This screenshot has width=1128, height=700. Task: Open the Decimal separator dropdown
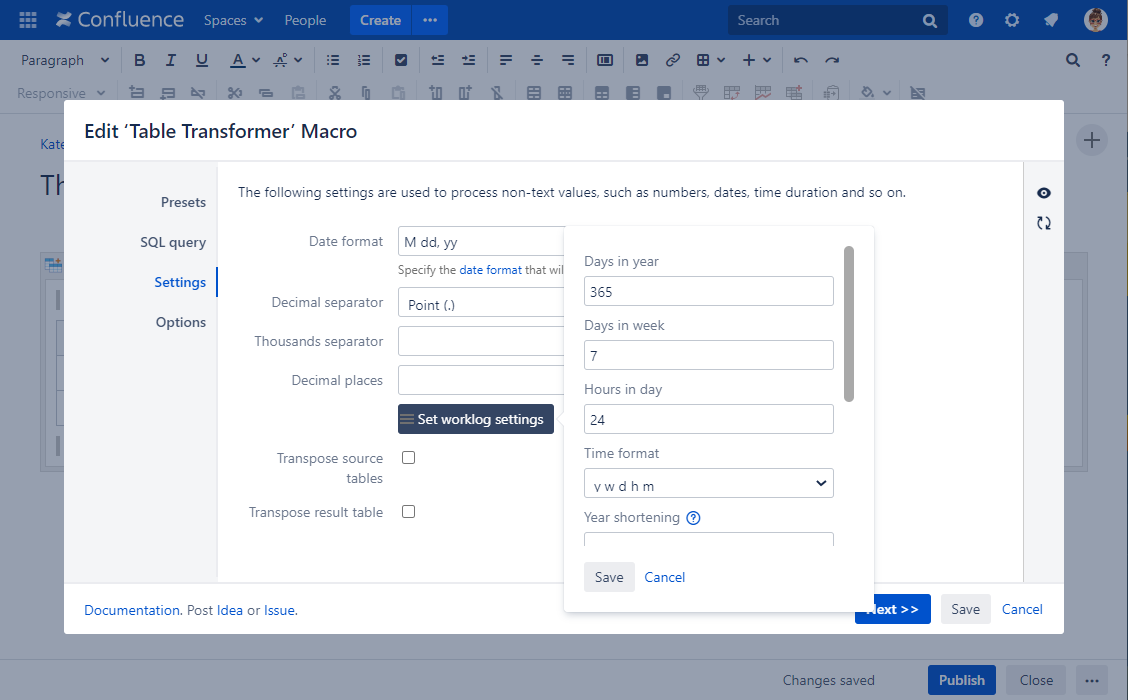(481, 303)
